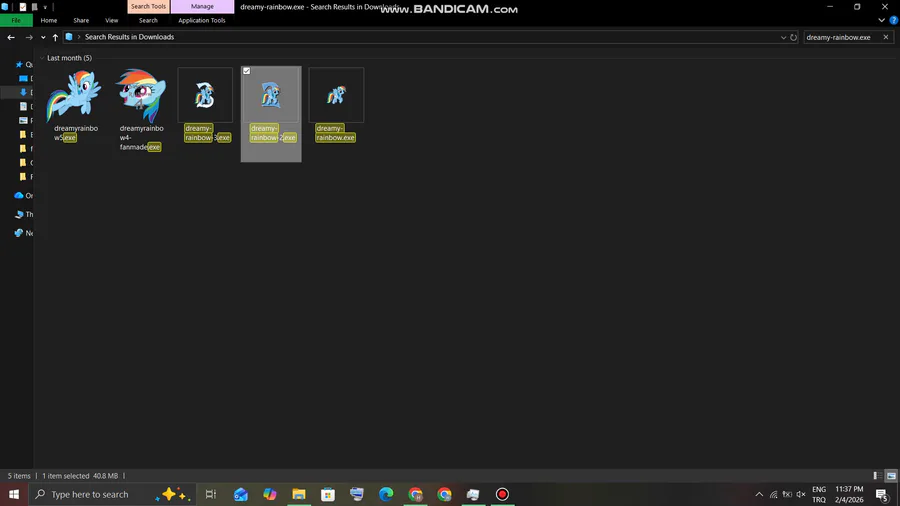The width and height of the screenshot is (900, 506).
Task: Switch ENG TRQ input language
Action: pos(819,495)
